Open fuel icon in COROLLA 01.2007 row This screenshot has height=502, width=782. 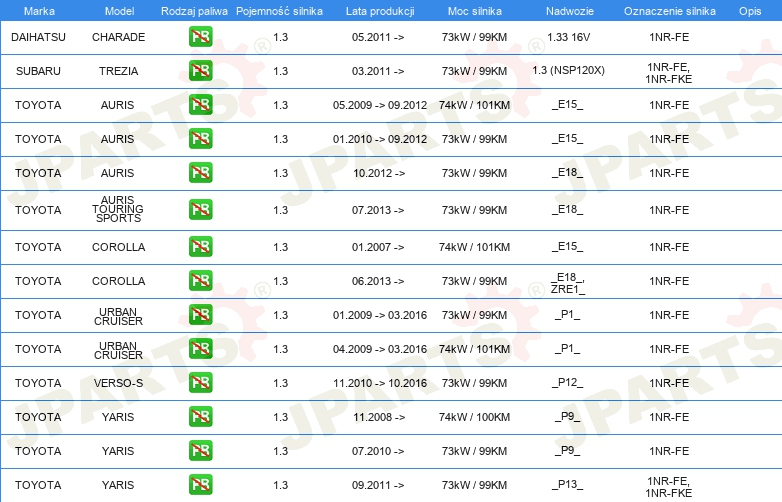200,247
